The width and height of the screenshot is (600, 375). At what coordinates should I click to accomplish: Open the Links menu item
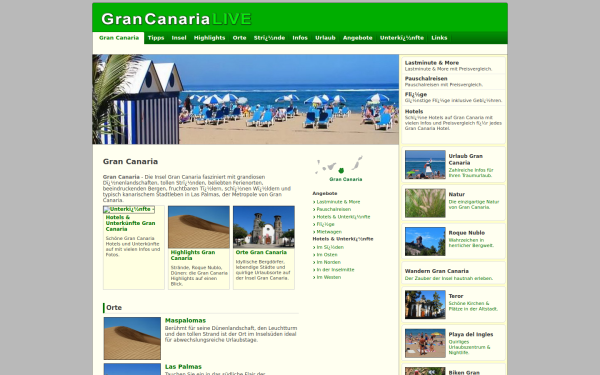pos(439,38)
